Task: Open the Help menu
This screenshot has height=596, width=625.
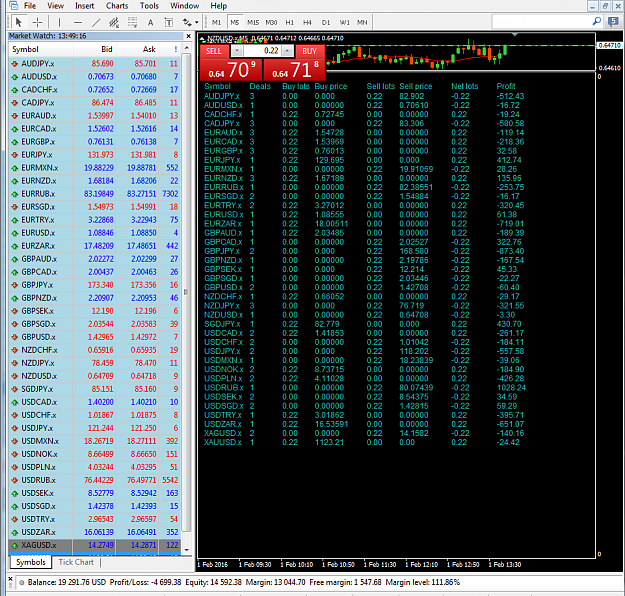Action: click(218, 6)
